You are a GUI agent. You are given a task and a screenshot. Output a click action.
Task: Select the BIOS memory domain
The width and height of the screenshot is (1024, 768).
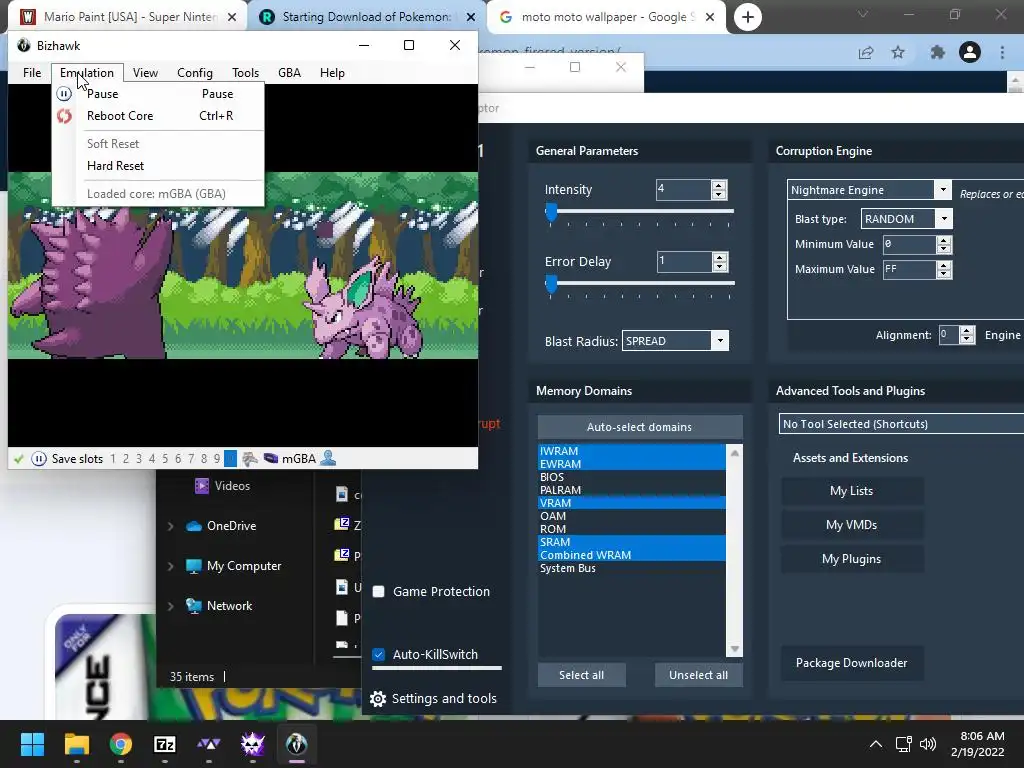point(632,477)
